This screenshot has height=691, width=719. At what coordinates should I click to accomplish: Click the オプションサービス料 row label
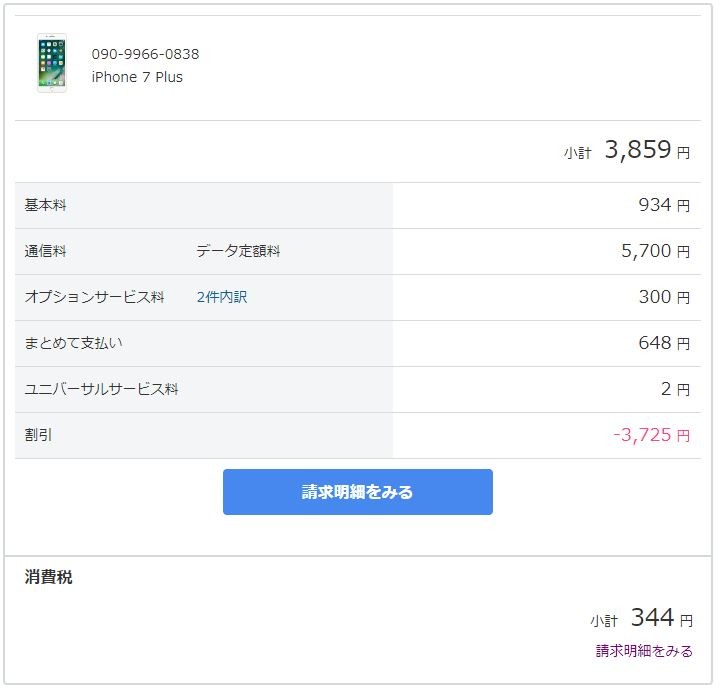(94, 297)
